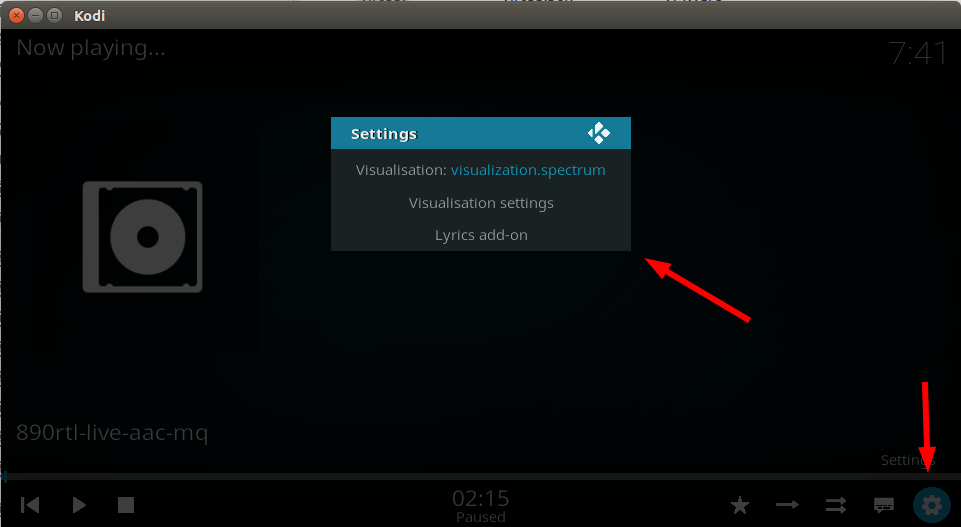
Task: Open the lyrics speech-bubble icon
Action: click(883, 505)
